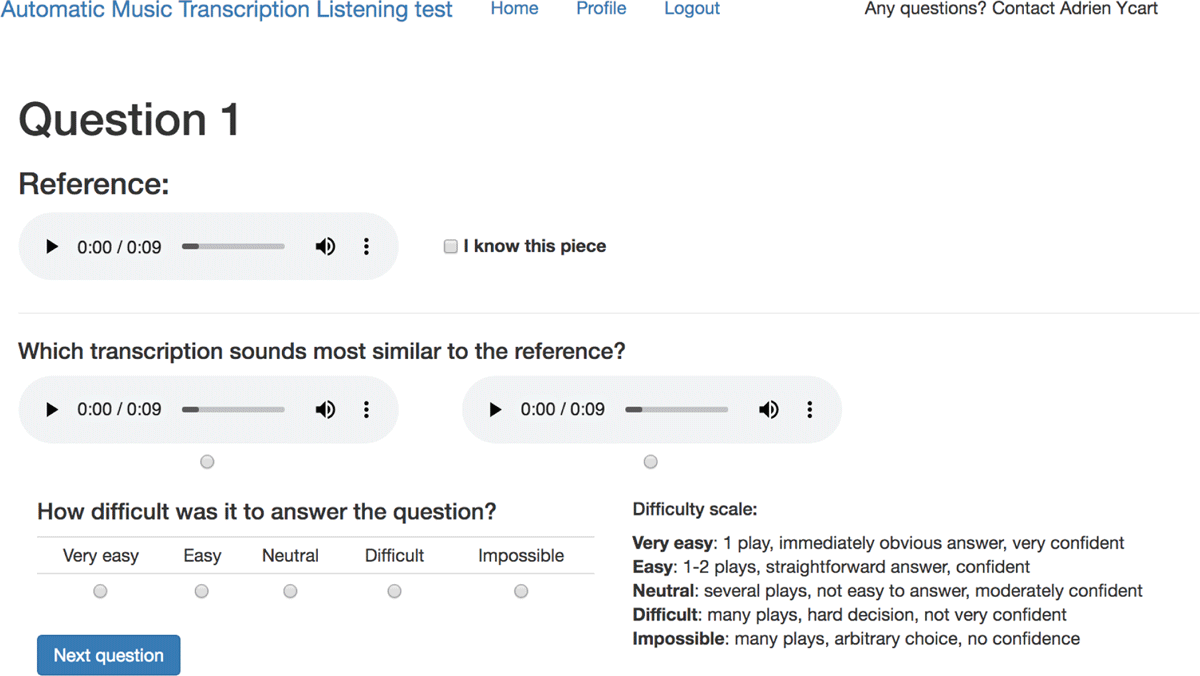Click the Next question button

coord(109,656)
